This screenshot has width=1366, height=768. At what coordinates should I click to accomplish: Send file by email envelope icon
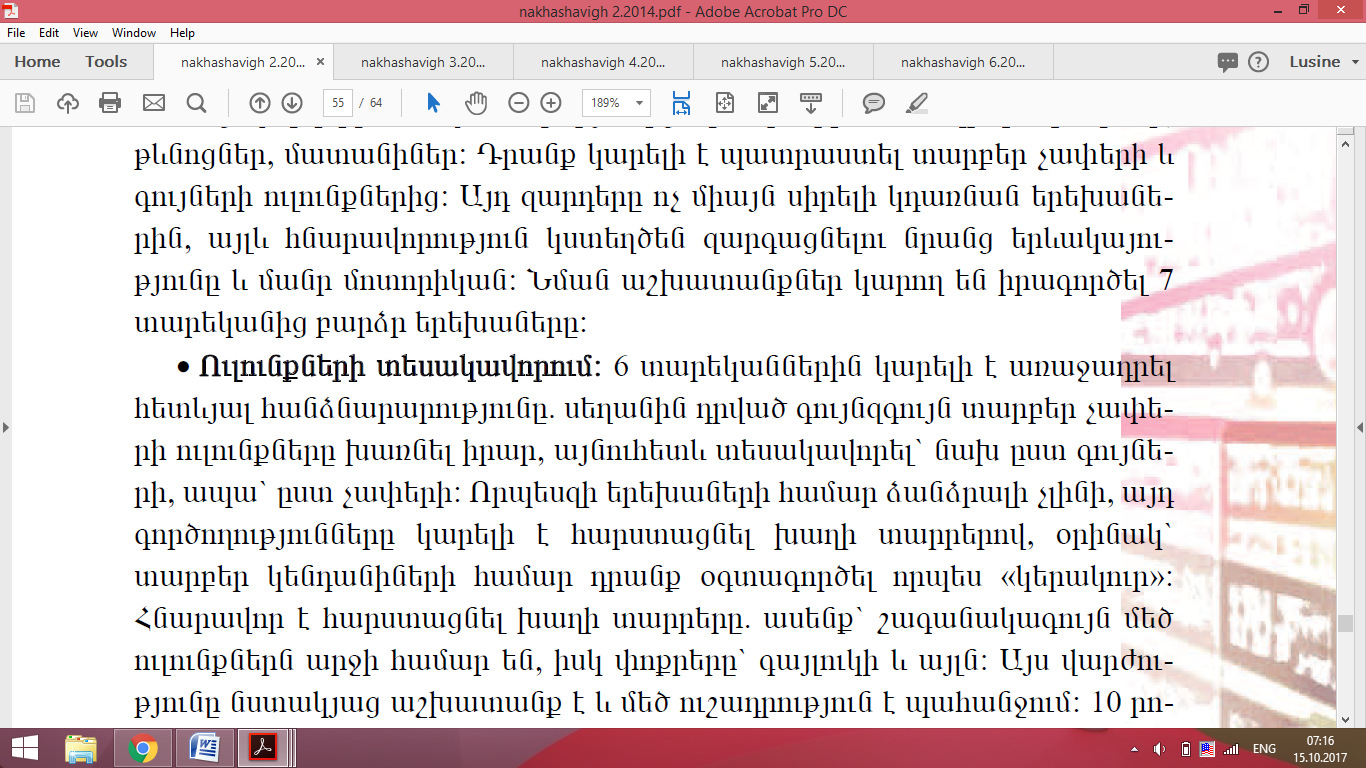point(153,103)
